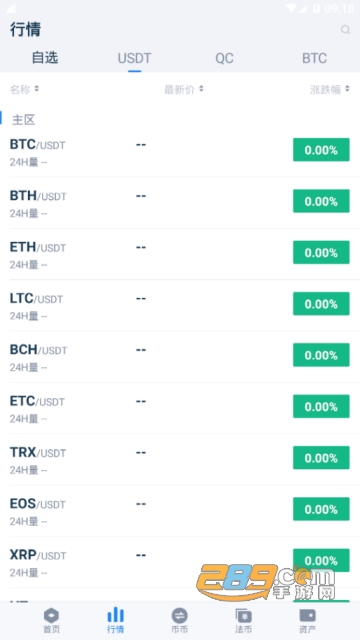Switch to the 自选 tab
360x640 pixels.
pyautogui.click(x=45, y=58)
